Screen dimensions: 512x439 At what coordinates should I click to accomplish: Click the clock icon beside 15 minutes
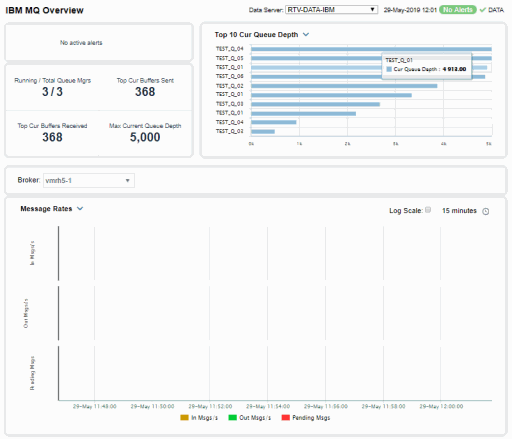pyautogui.click(x=486, y=211)
